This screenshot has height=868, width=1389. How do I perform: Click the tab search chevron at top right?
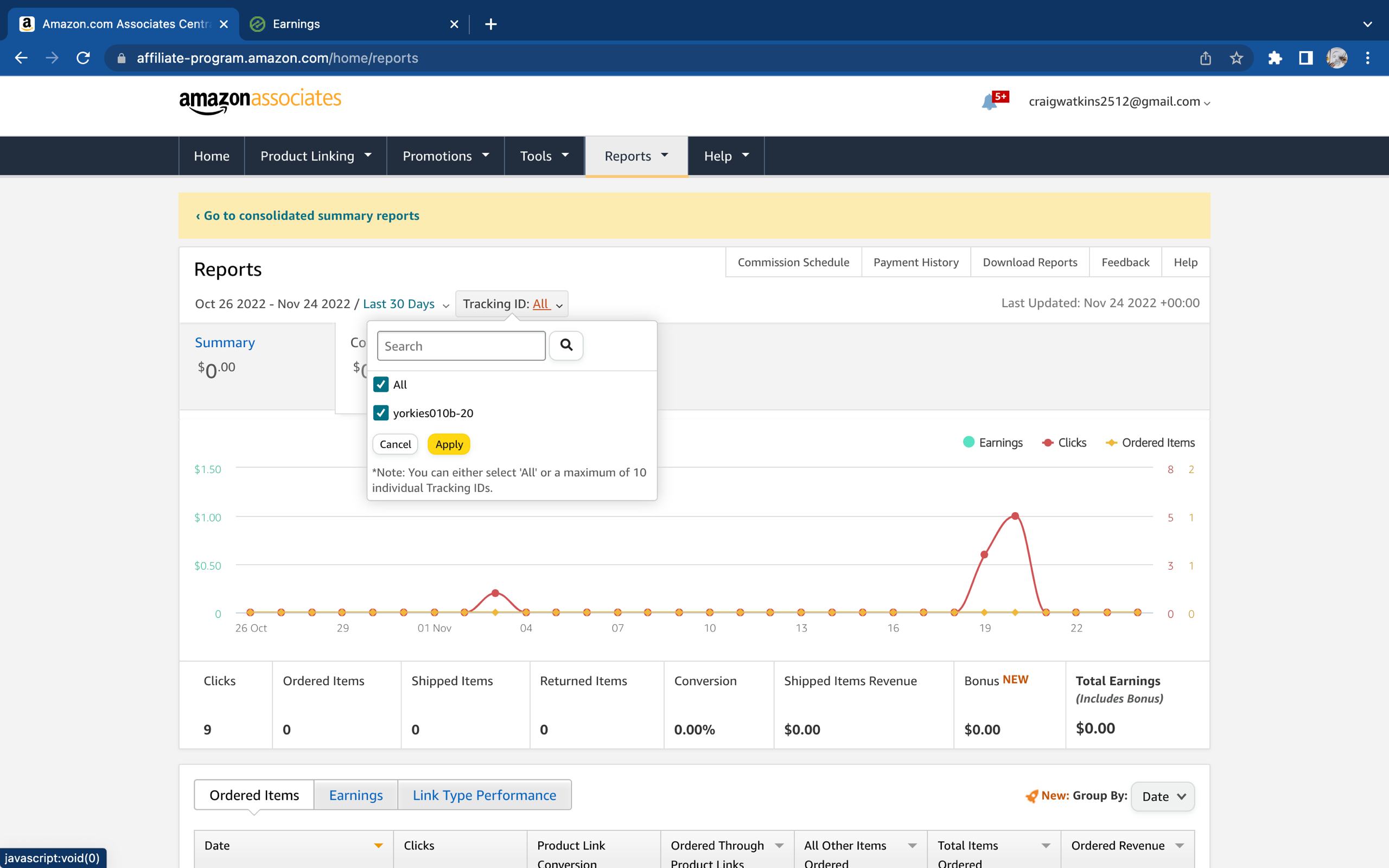[1368, 24]
